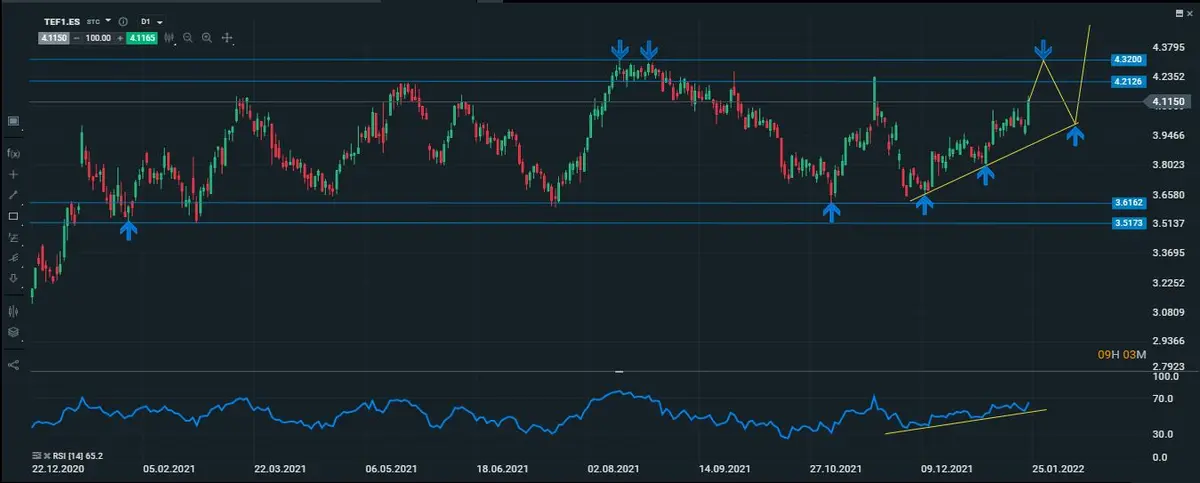Select the arrow marker tool
The width and height of the screenshot is (1200, 483).
coord(13,278)
